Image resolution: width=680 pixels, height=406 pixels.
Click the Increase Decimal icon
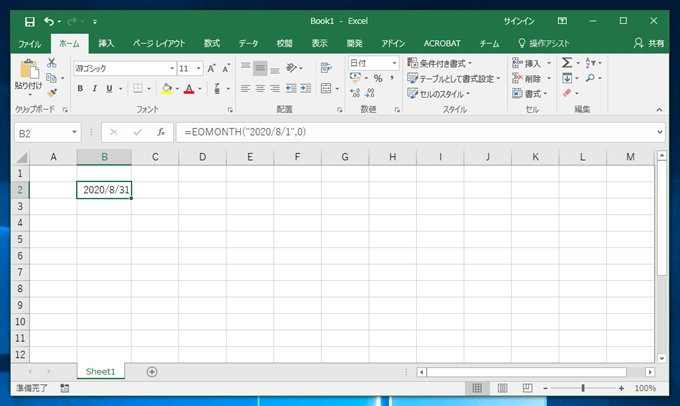[x=355, y=93]
